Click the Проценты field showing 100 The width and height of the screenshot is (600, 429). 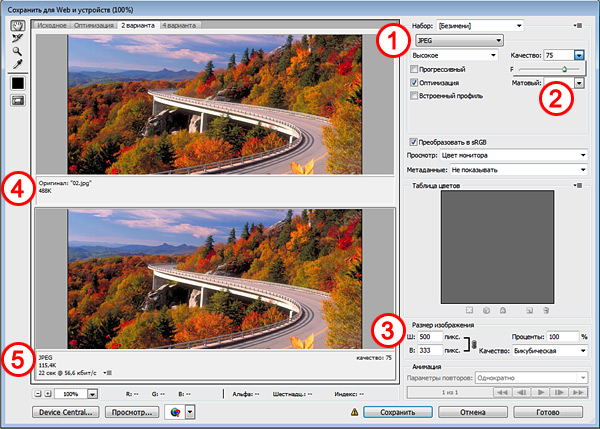point(562,337)
